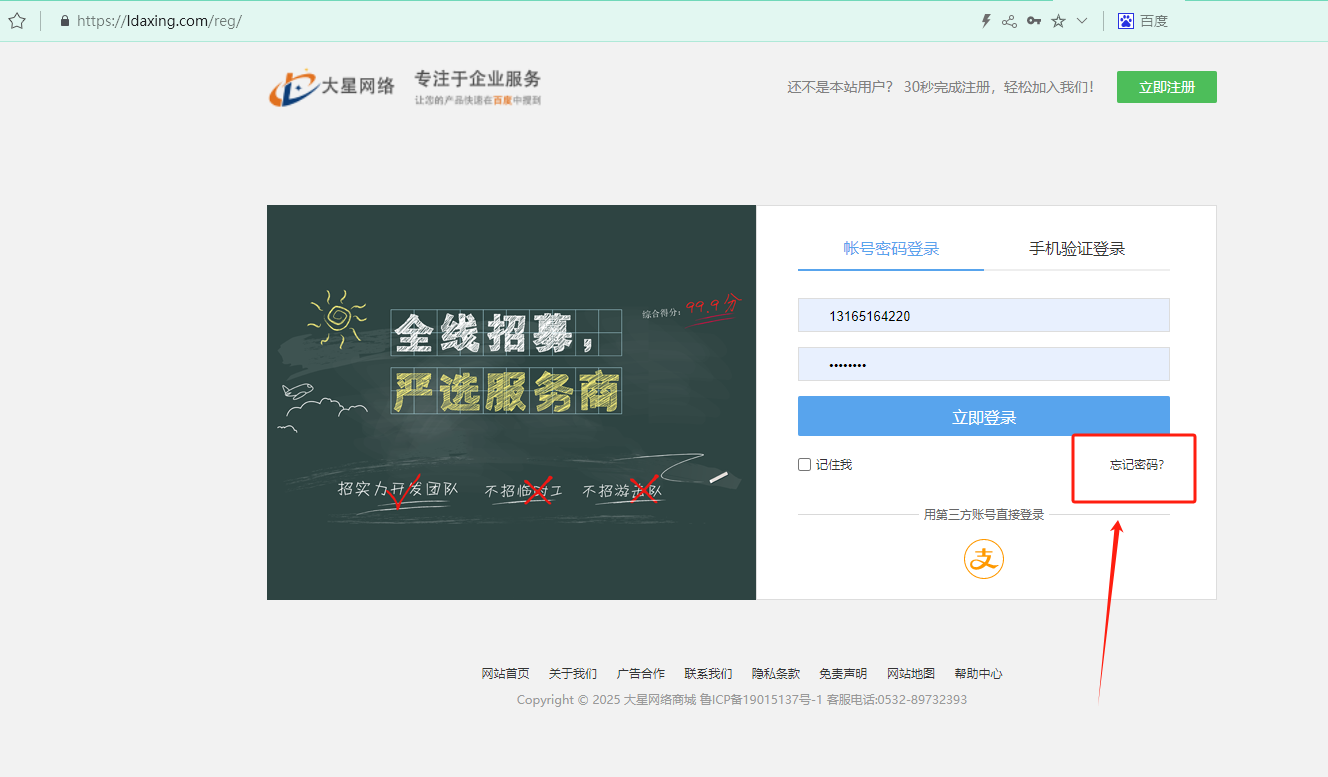The height and width of the screenshot is (777, 1328).
Task: Click the lightning bolt icon in address bar
Action: point(985,21)
